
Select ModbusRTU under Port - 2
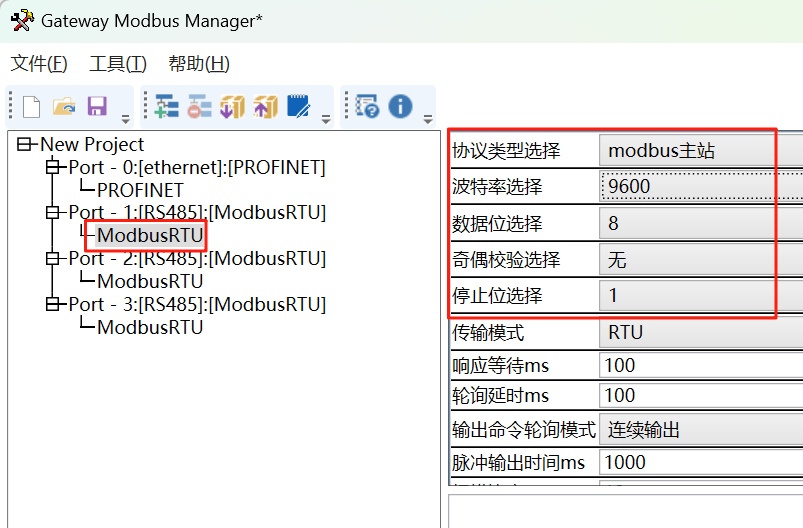click(x=150, y=281)
